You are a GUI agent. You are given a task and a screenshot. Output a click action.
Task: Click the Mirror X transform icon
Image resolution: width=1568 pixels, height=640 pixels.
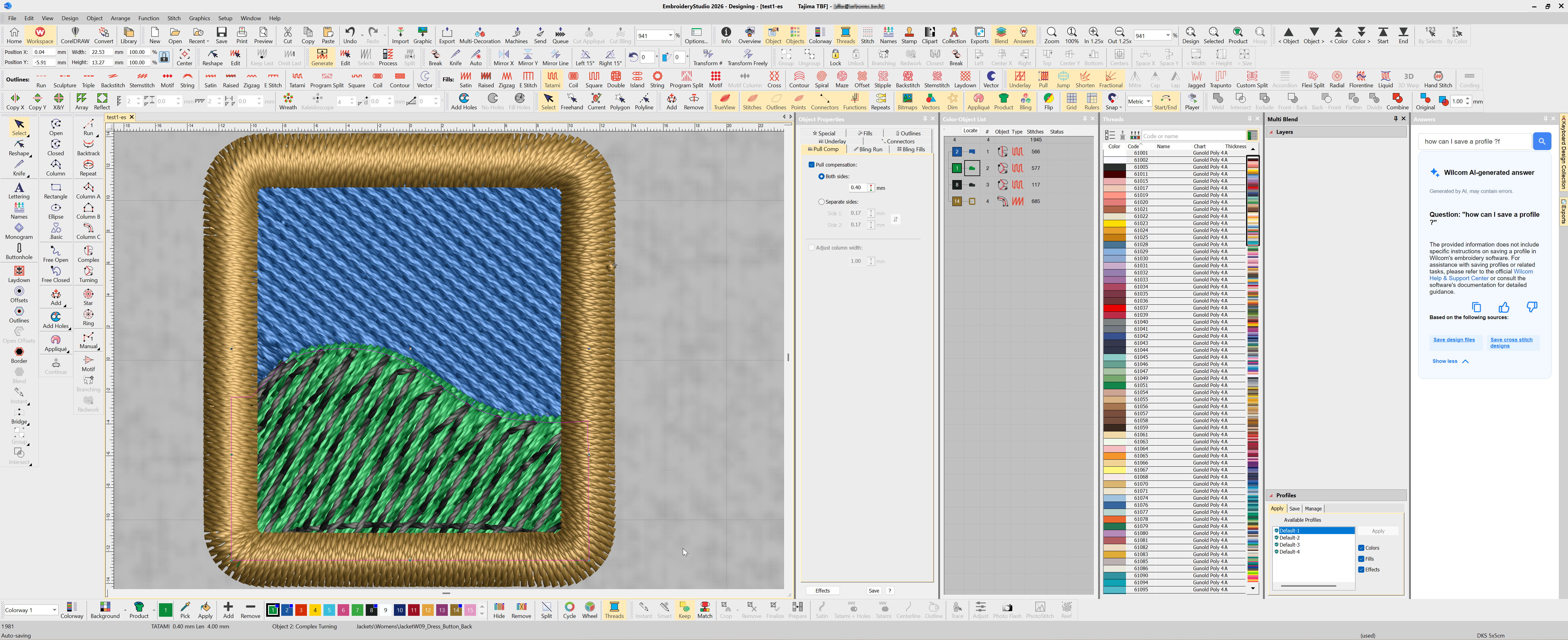503,57
